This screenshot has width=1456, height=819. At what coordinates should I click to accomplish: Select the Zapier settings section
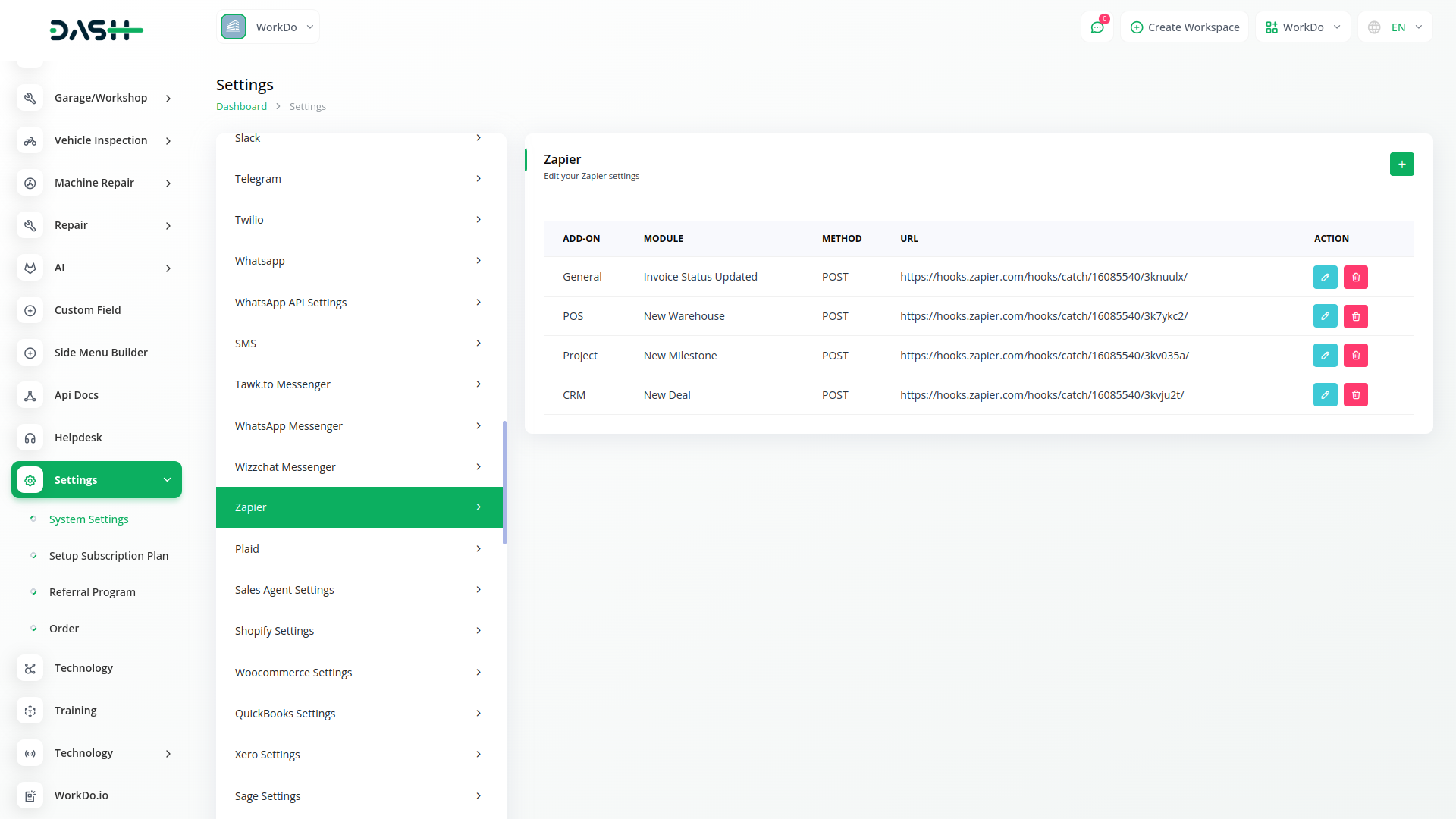[359, 507]
